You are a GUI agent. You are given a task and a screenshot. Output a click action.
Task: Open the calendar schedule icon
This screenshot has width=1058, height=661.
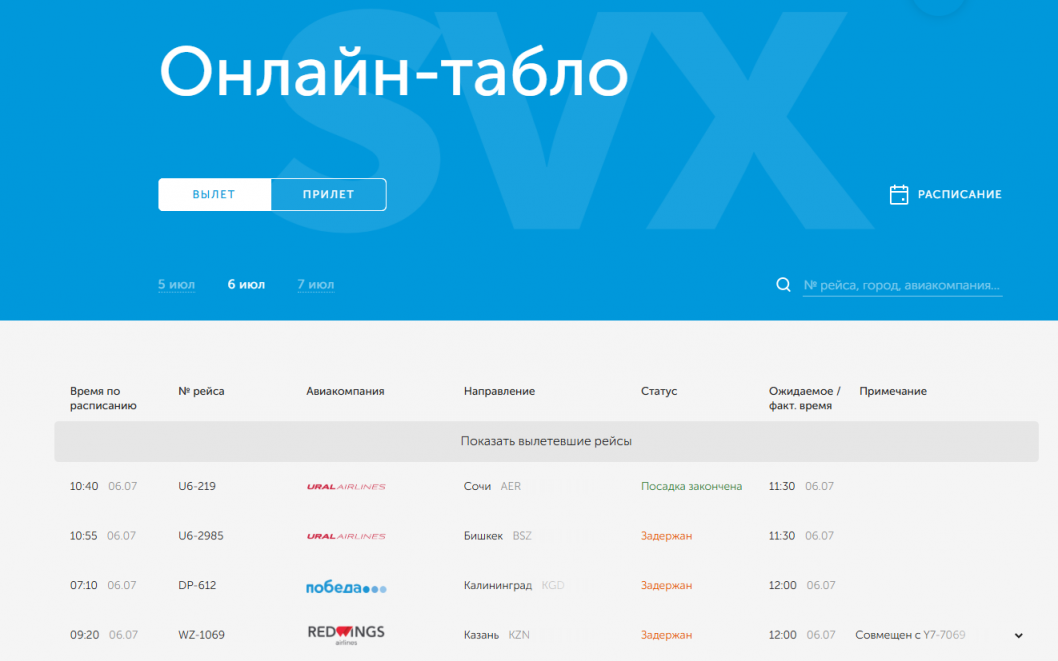[x=899, y=194]
